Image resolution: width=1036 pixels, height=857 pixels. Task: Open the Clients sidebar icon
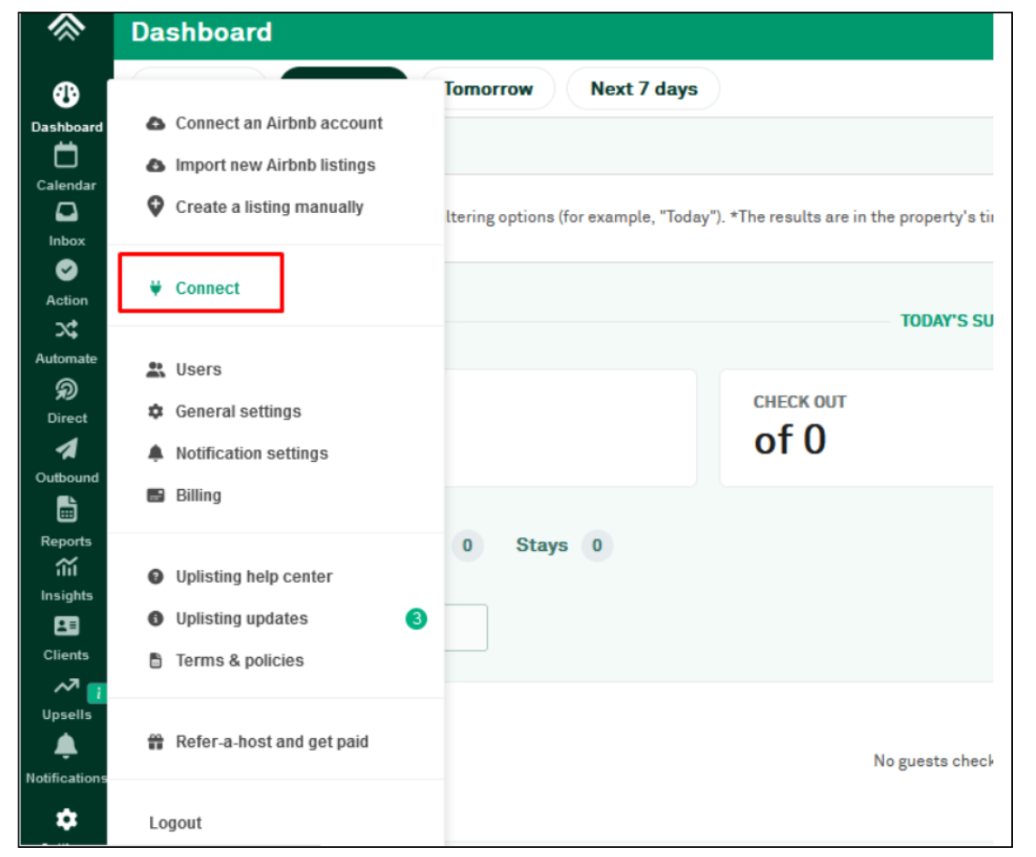pos(66,626)
